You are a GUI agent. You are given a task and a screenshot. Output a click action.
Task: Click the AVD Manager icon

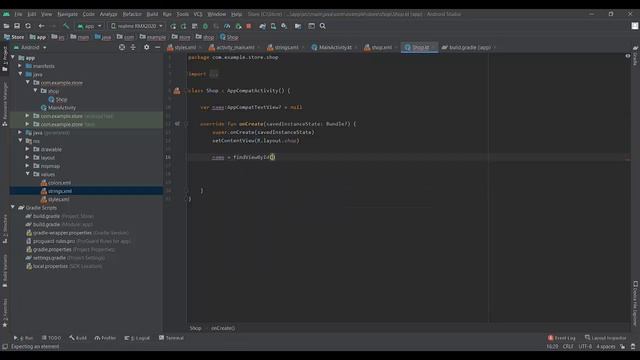[273, 26]
